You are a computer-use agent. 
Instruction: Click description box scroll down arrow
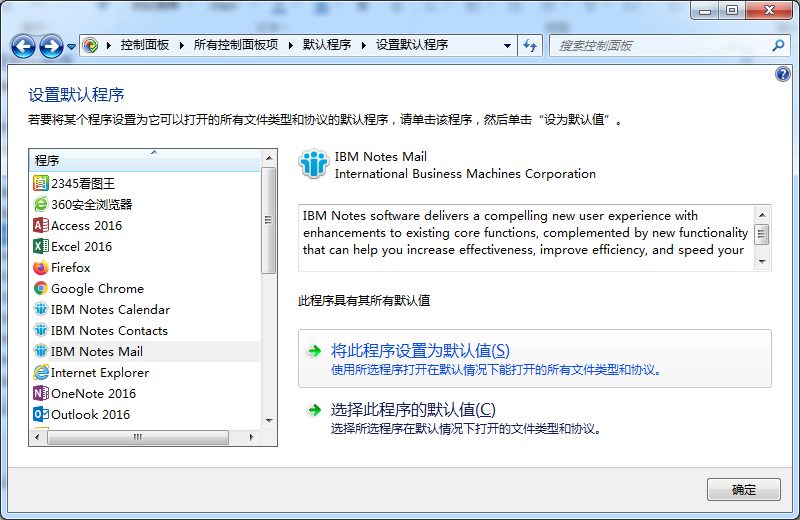762,261
